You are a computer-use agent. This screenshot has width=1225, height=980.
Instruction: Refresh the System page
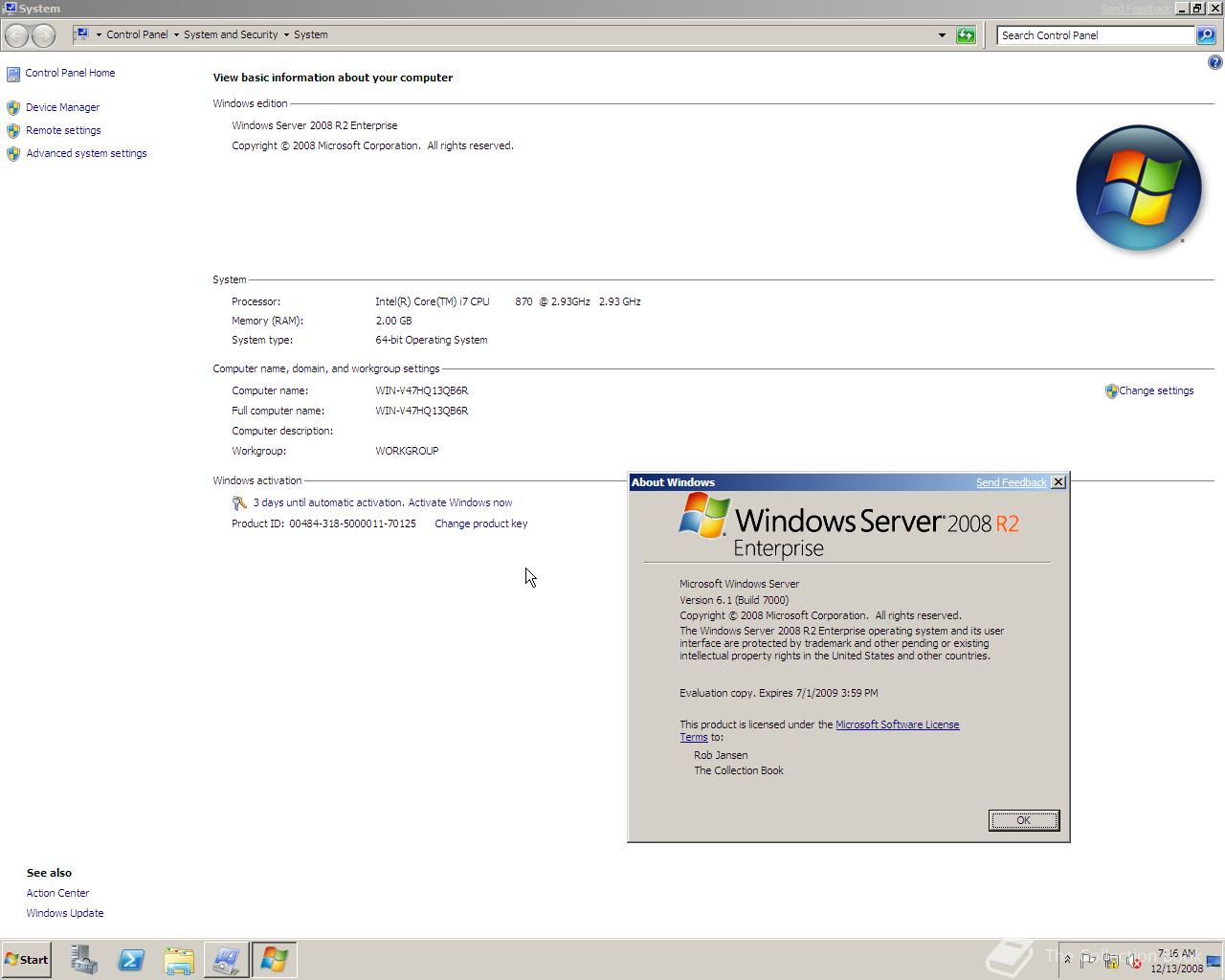(966, 35)
